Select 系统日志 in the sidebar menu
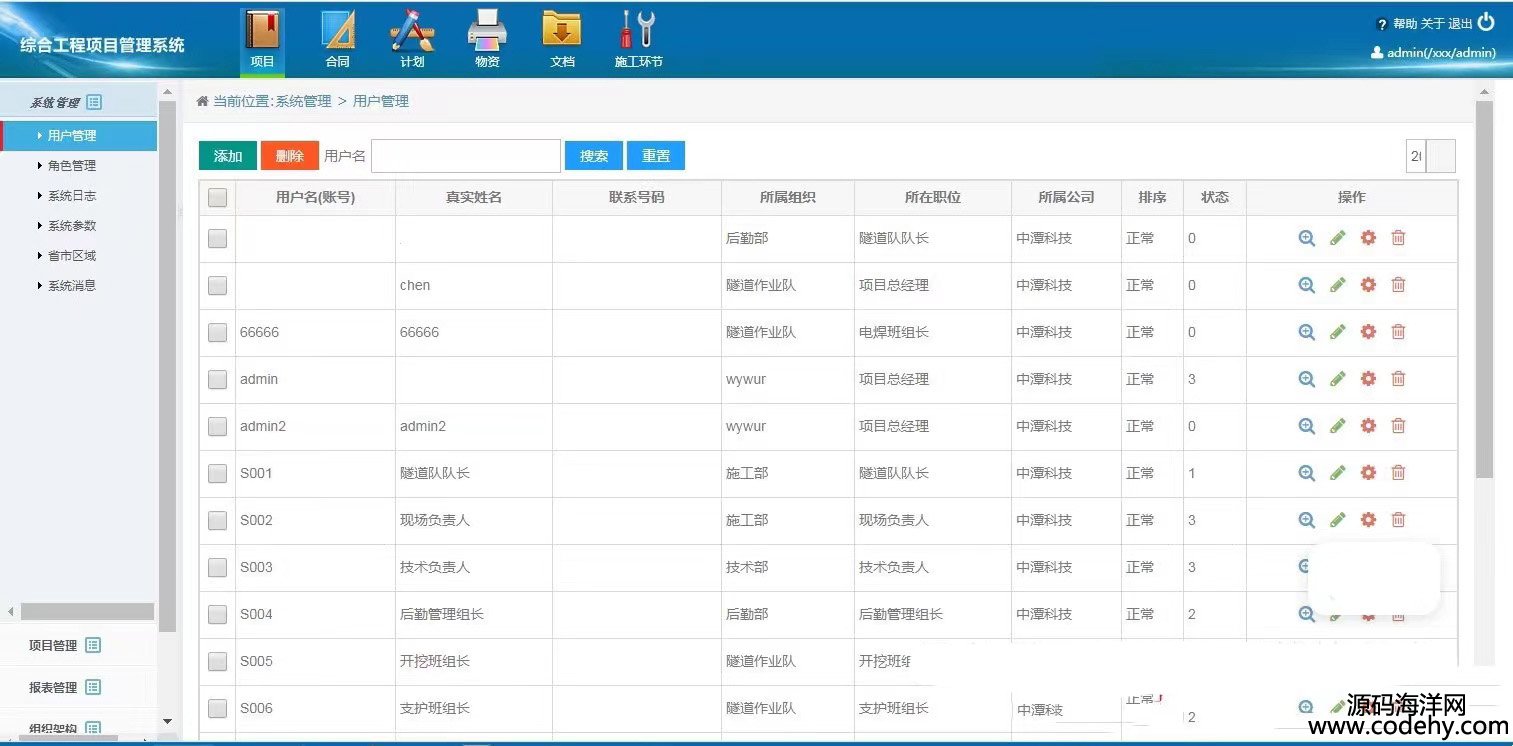Screen dimensions: 1513x746 click(x=72, y=196)
